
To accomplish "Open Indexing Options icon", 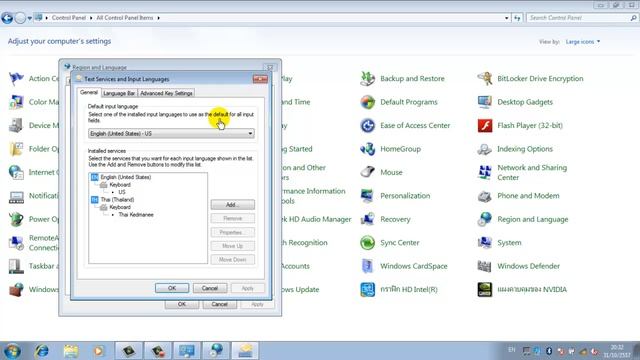I will pyautogui.click(x=484, y=149).
